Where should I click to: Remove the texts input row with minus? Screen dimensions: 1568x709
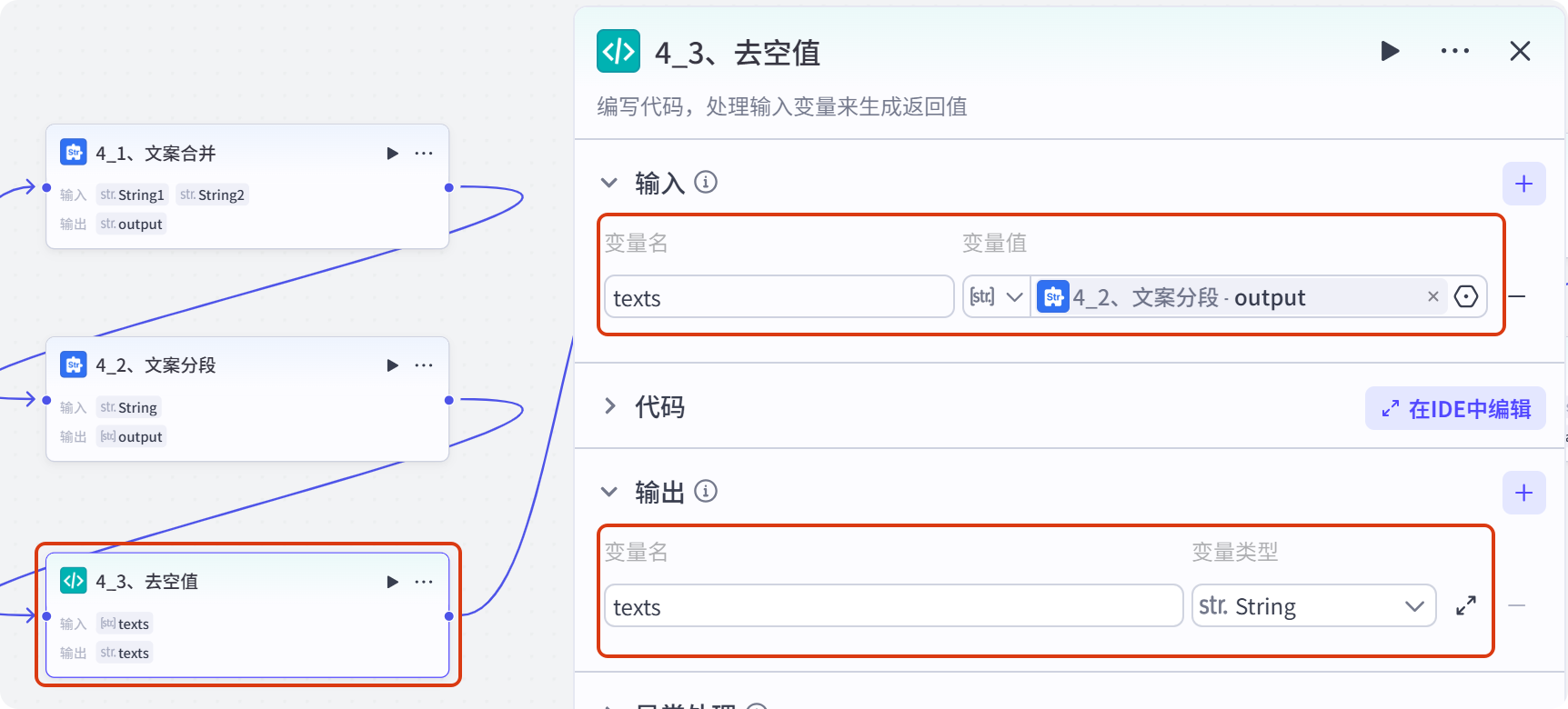pos(1516,296)
